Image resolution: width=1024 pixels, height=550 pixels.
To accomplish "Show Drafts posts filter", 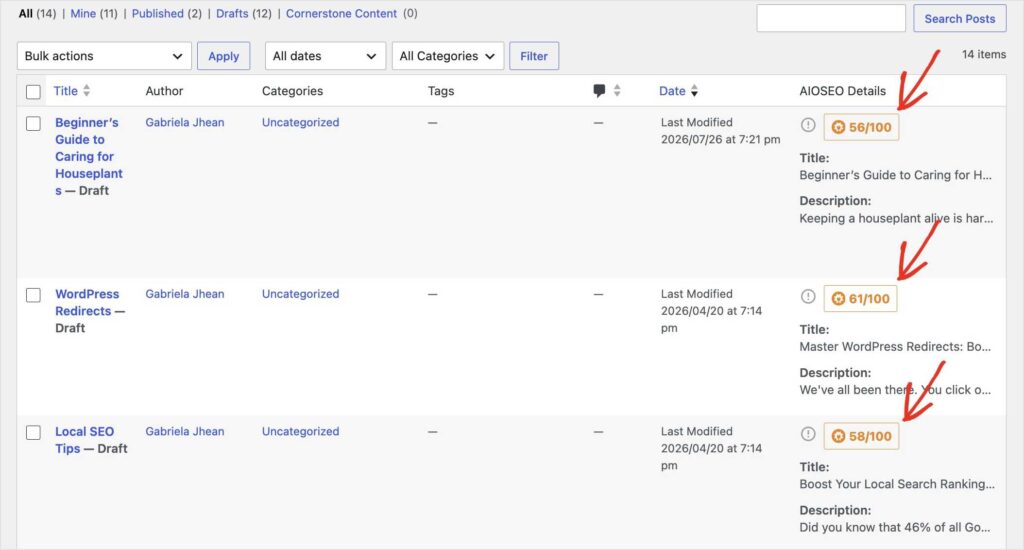I will click(232, 13).
